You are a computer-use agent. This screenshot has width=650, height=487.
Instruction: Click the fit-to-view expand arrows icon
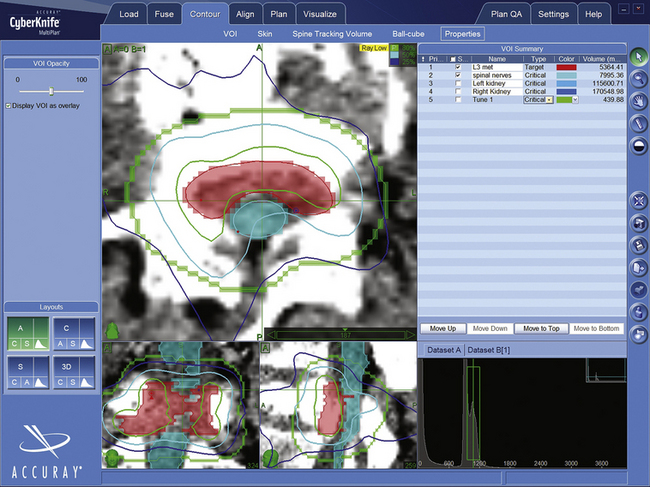click(638, 200)
